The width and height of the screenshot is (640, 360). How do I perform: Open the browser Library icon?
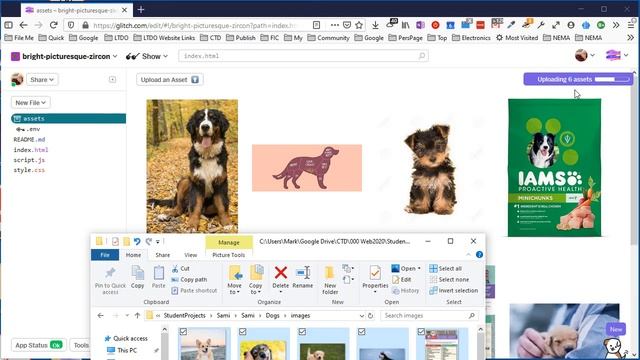pyautogui.click(x=405, y=25)
